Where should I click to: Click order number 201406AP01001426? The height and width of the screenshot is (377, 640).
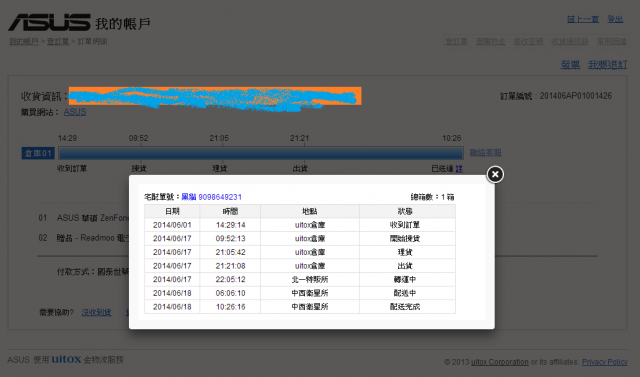pyautogui.click(x=576, y=96)
